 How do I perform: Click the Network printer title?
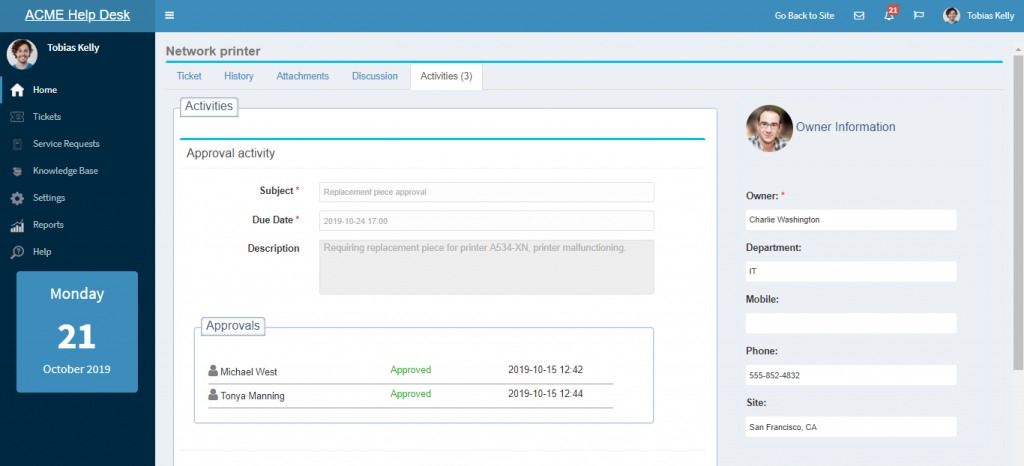point(213,51)
